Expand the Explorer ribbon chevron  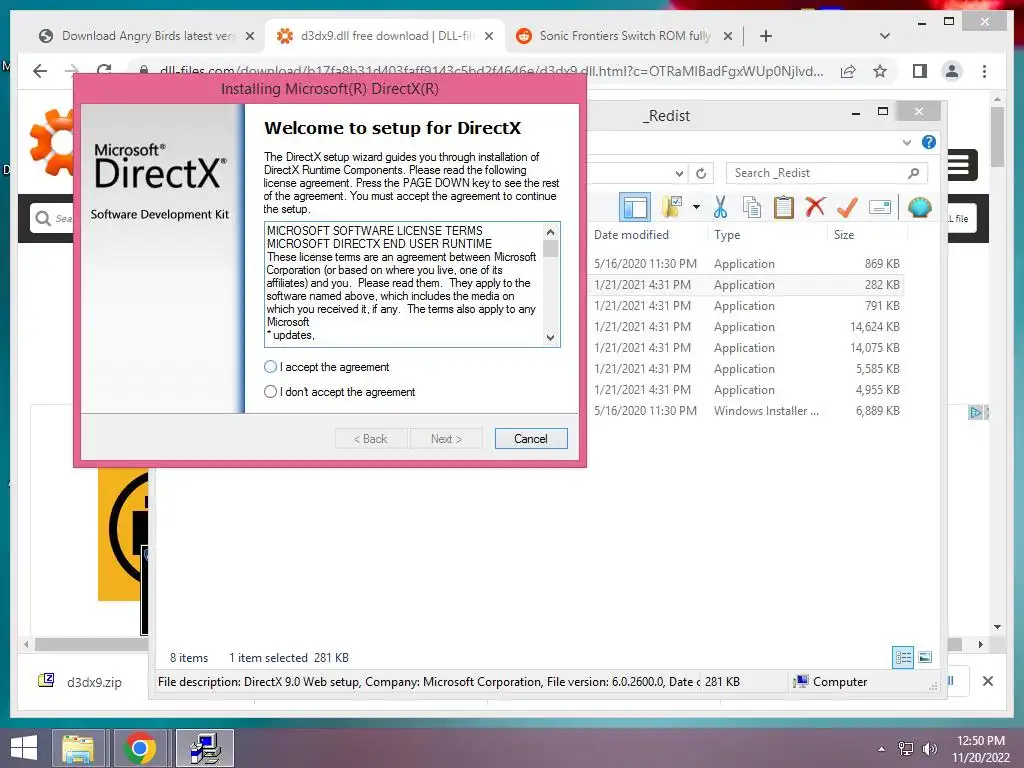point(906,142)
